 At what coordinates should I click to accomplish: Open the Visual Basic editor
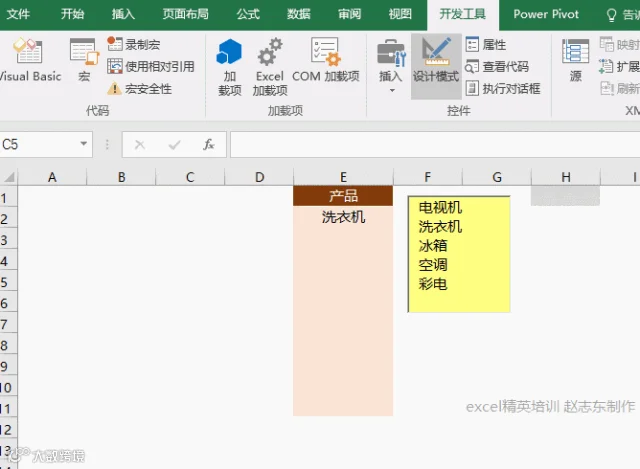pos(29,60)
